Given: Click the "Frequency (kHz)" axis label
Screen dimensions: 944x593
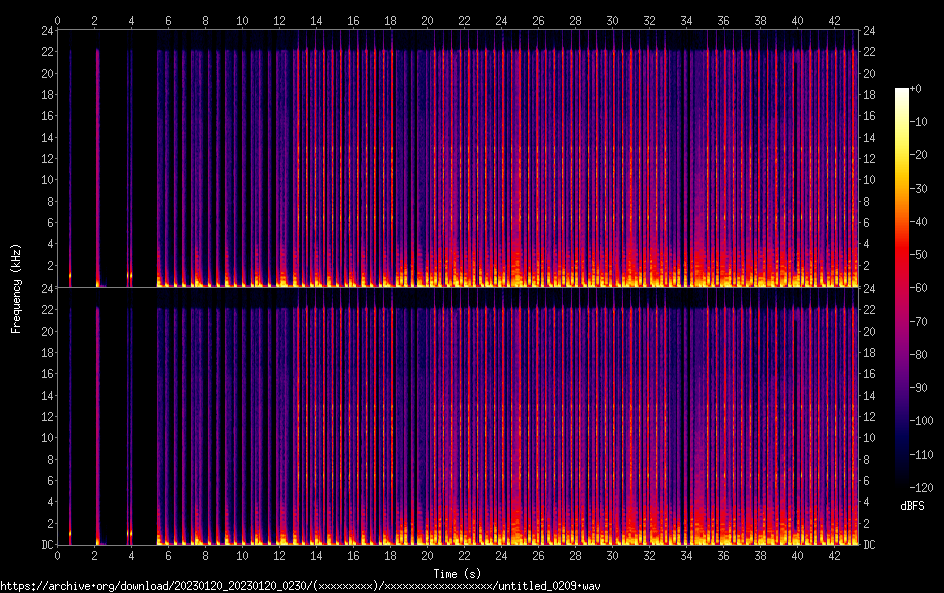Looking at the screenshot, I should (16, 288).
